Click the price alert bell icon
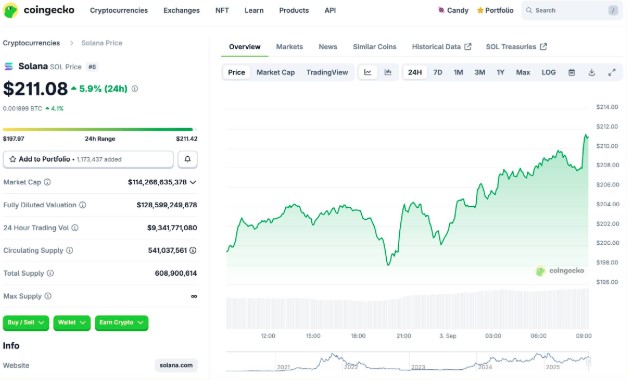Image resolution: width=627 pixels, height=380 pixels. [x=187, y=159]
